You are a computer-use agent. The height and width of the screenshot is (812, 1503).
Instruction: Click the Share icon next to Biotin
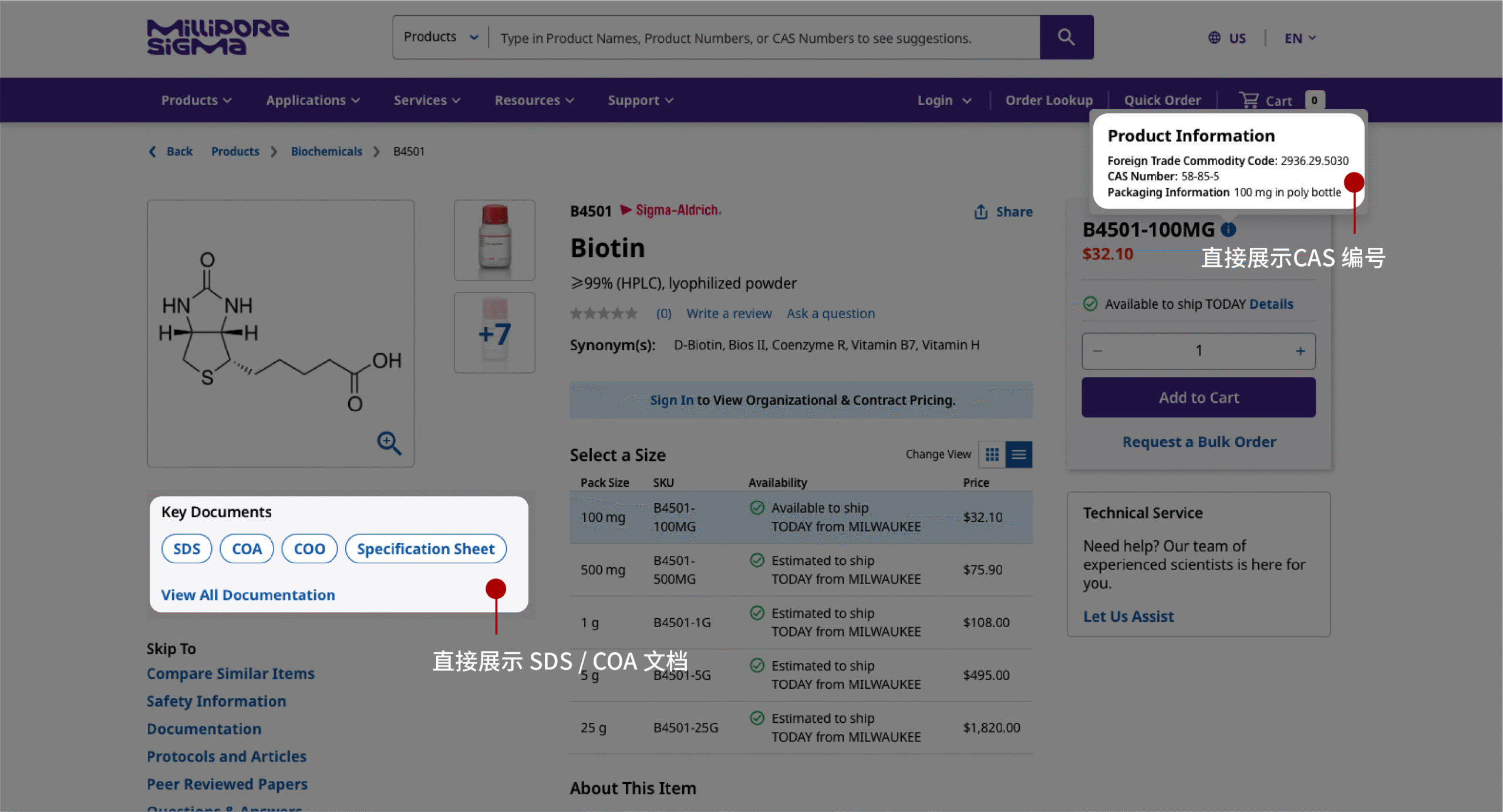tap(982, 211)
